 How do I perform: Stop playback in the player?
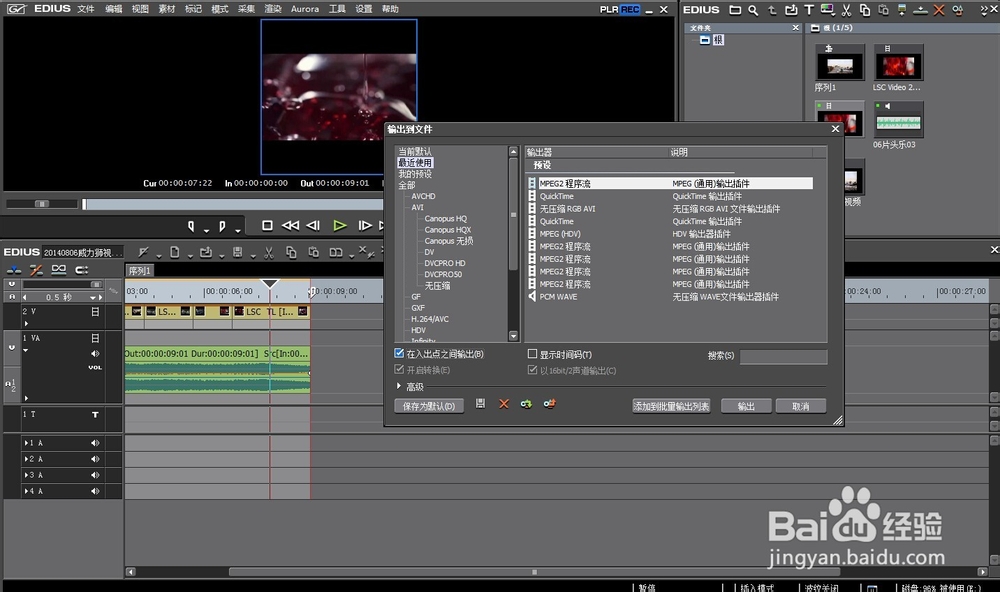point(267,225)
